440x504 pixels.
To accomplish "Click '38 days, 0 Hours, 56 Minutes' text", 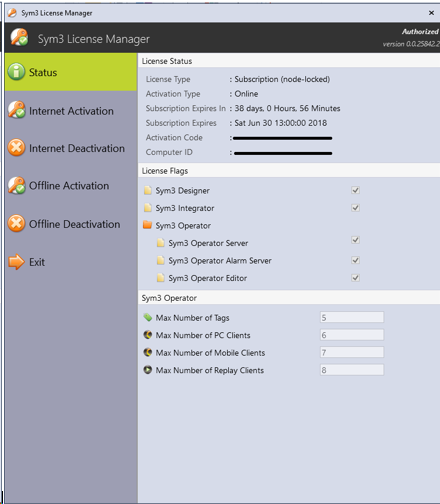I will (x=287, y=108).
